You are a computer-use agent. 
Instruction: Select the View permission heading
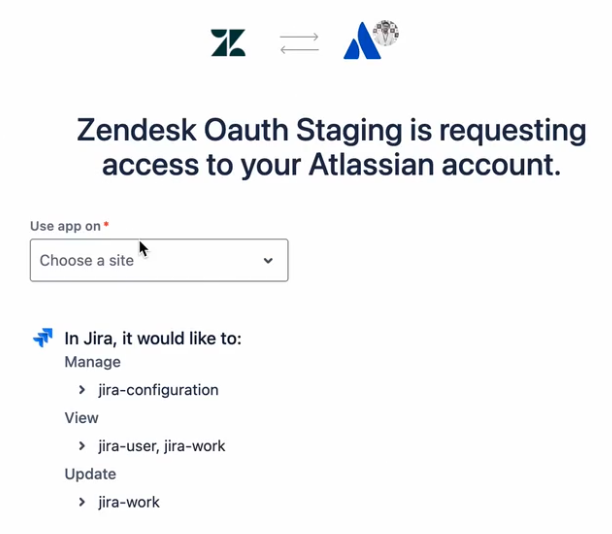point(81,418)
